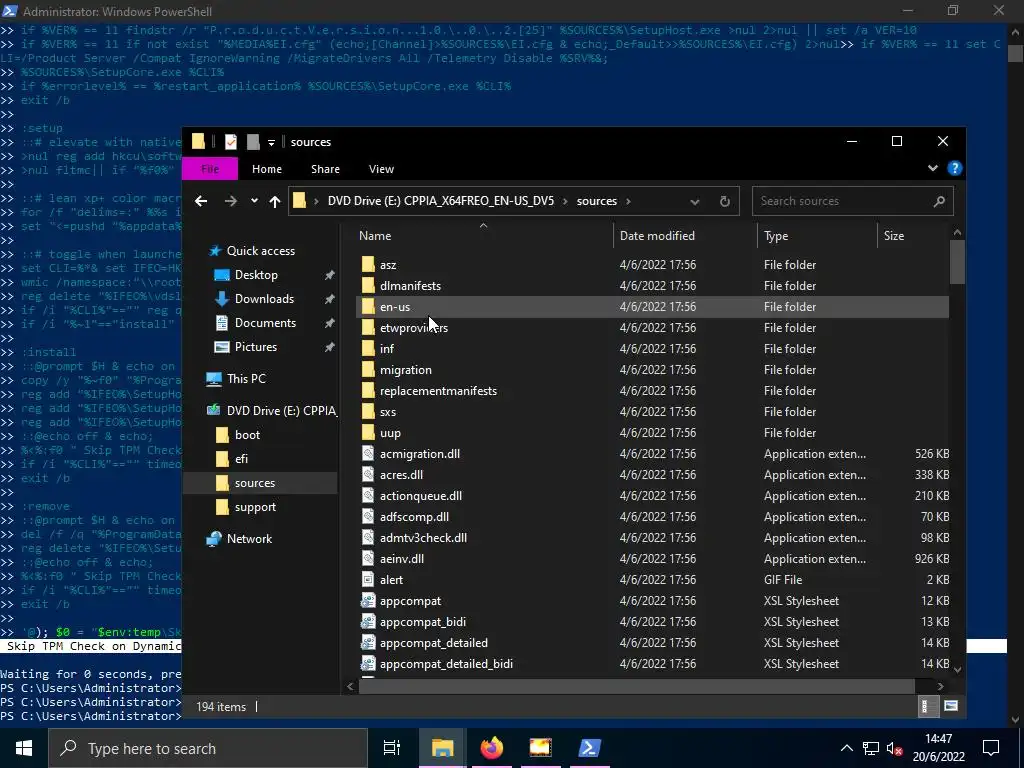Select the admtv3check.dll file icon
Image resolution: width=1024 pixels, height=768 pixels.
click(368, 537)
